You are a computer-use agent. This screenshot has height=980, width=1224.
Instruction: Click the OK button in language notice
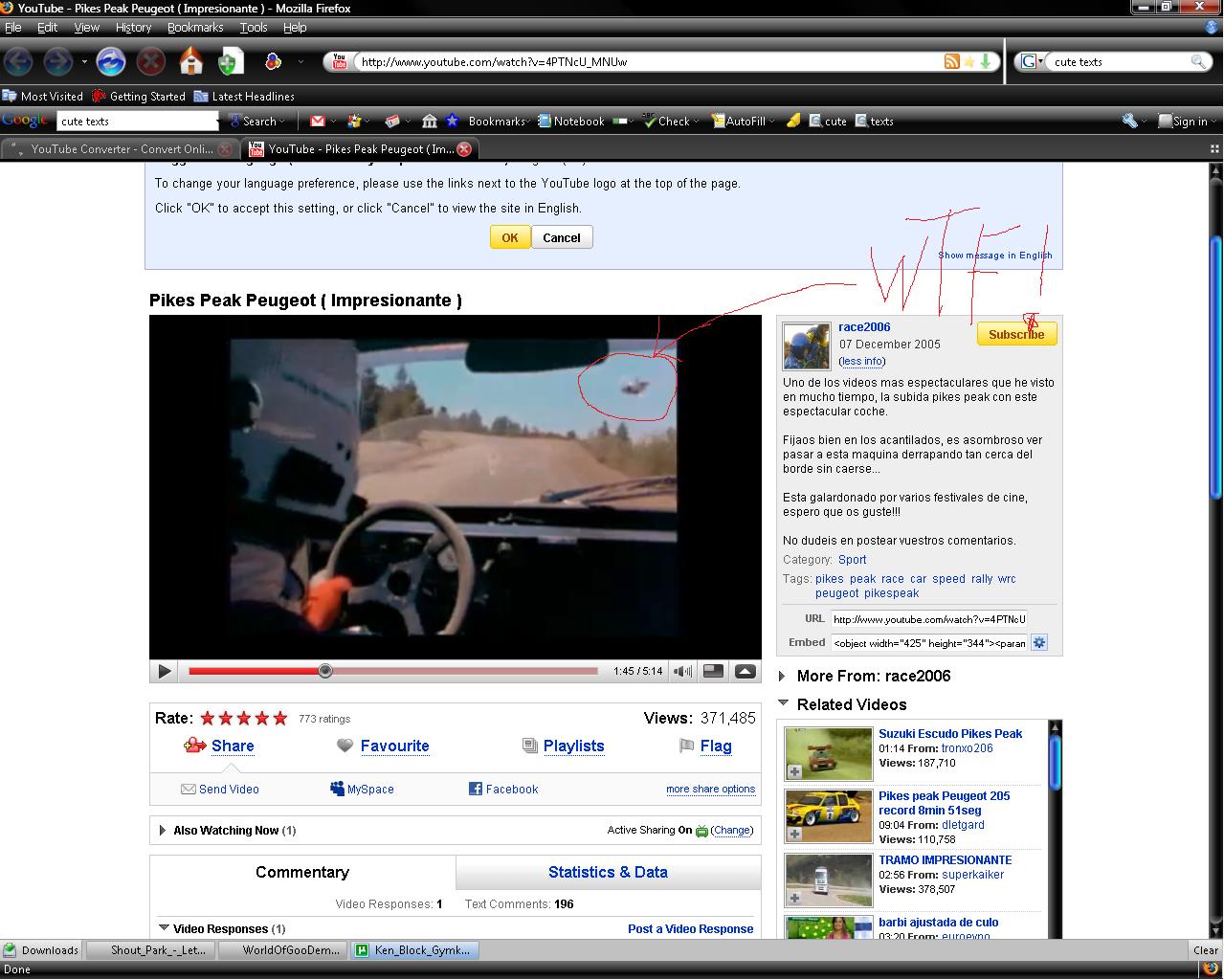coord(510,237)
